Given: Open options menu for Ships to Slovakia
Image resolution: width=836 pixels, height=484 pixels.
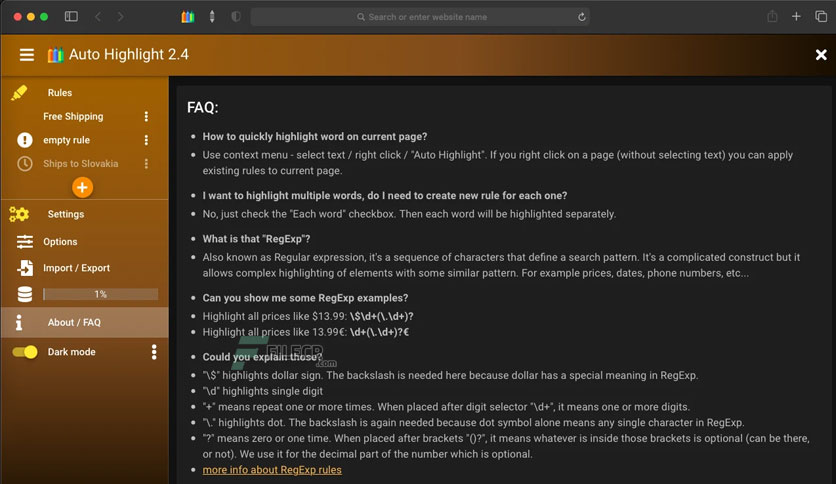Looking at the screenshot, I should click(x=146, y=164).
